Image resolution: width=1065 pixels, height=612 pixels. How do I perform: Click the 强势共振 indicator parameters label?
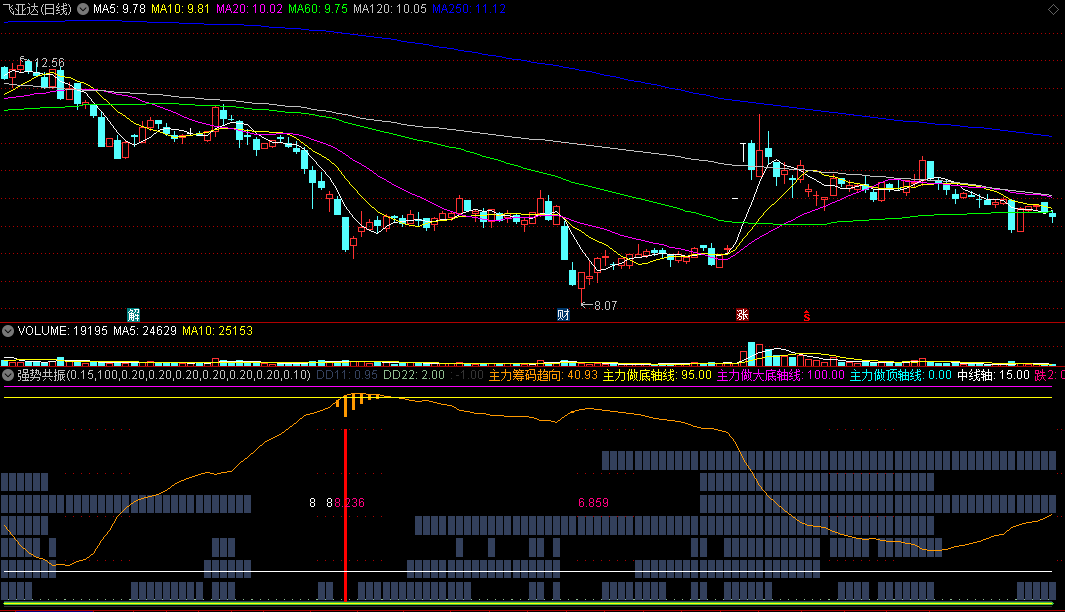164,375
